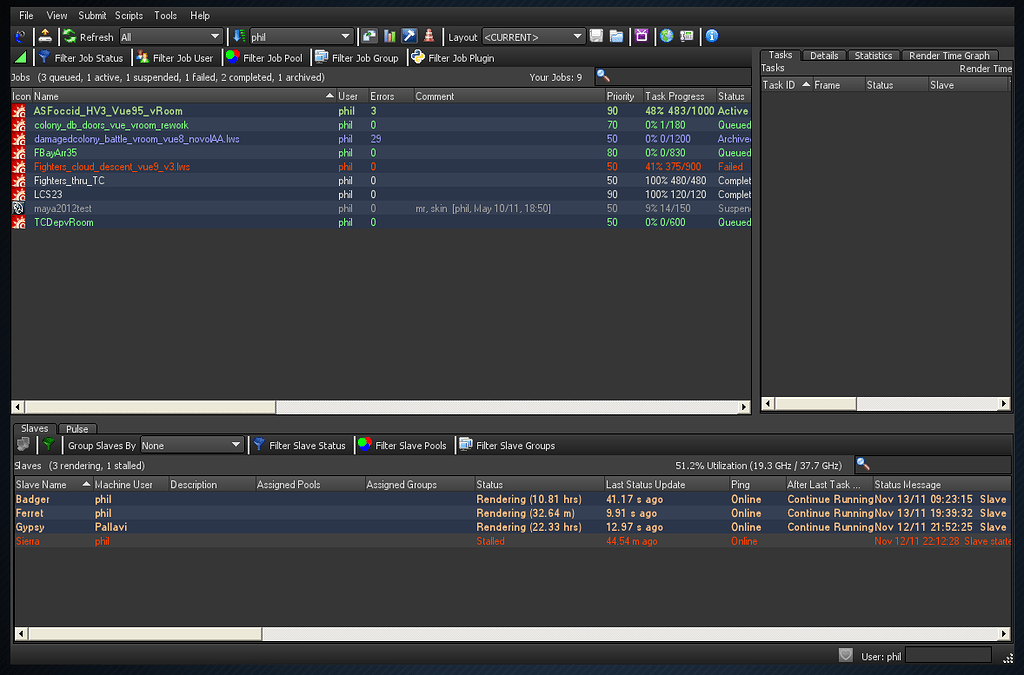Click the globe toolbar icon

(666, 36)
